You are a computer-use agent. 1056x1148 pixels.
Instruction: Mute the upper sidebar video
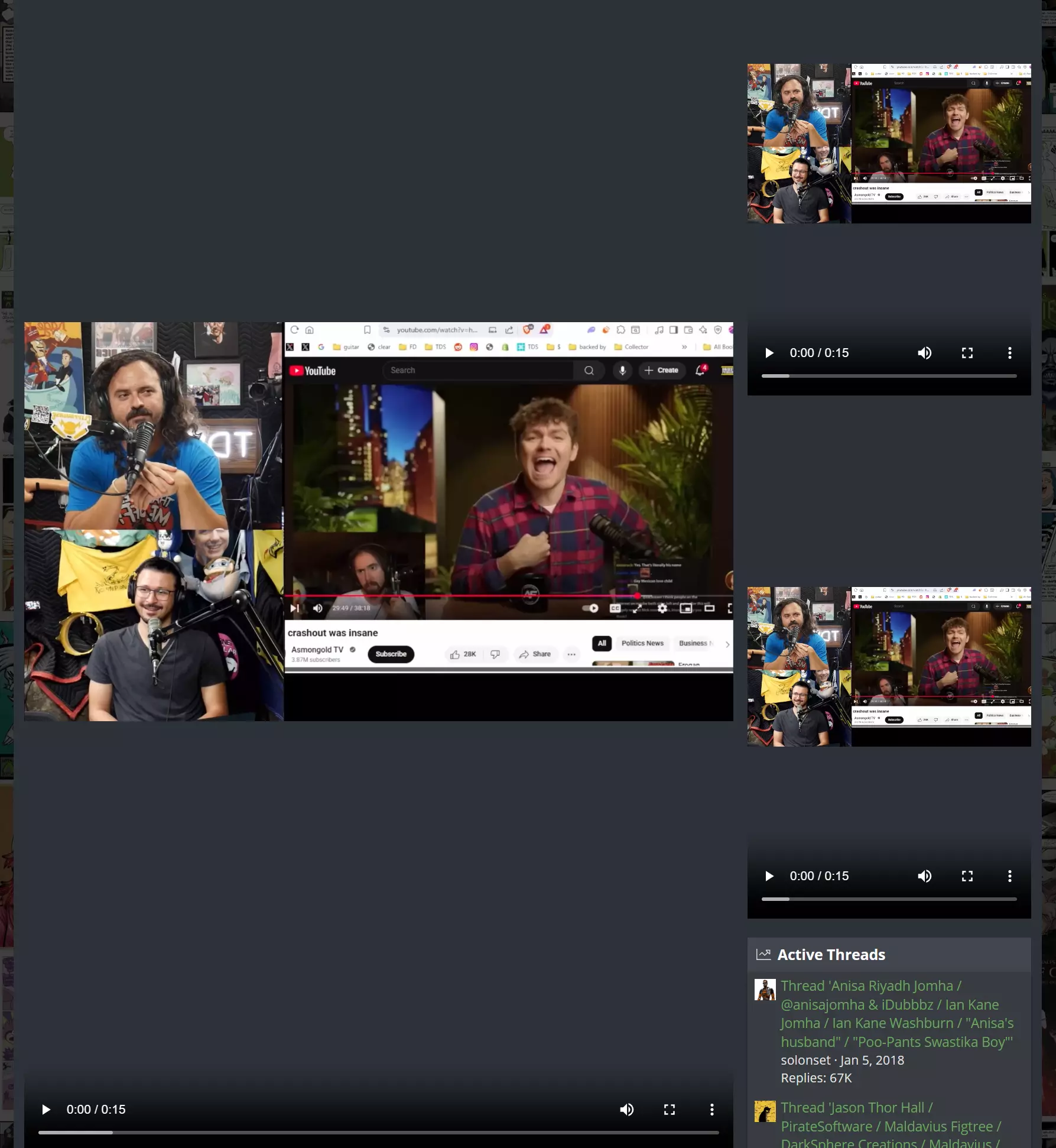pos(925,353)
